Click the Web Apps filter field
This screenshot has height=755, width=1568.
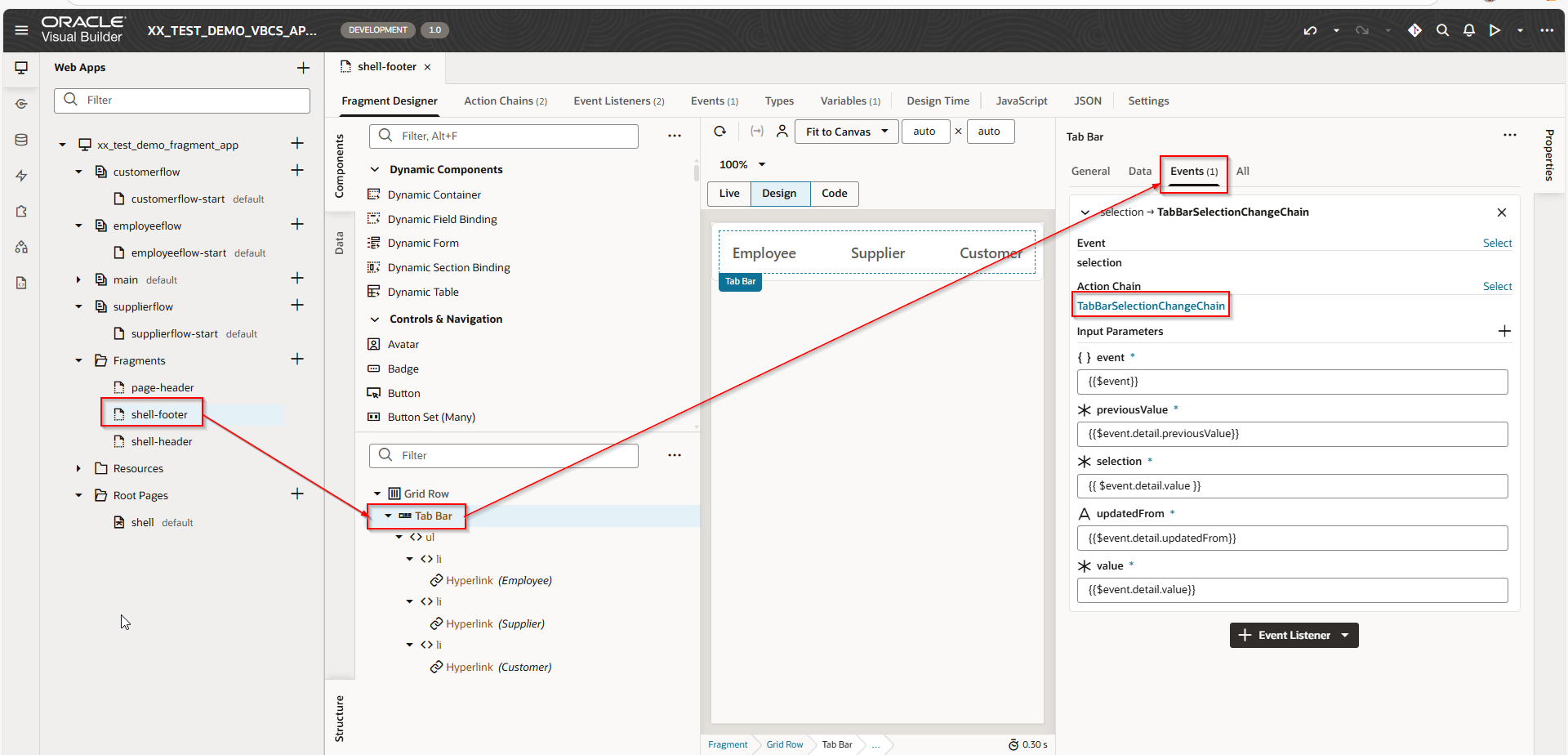[182, 101]
